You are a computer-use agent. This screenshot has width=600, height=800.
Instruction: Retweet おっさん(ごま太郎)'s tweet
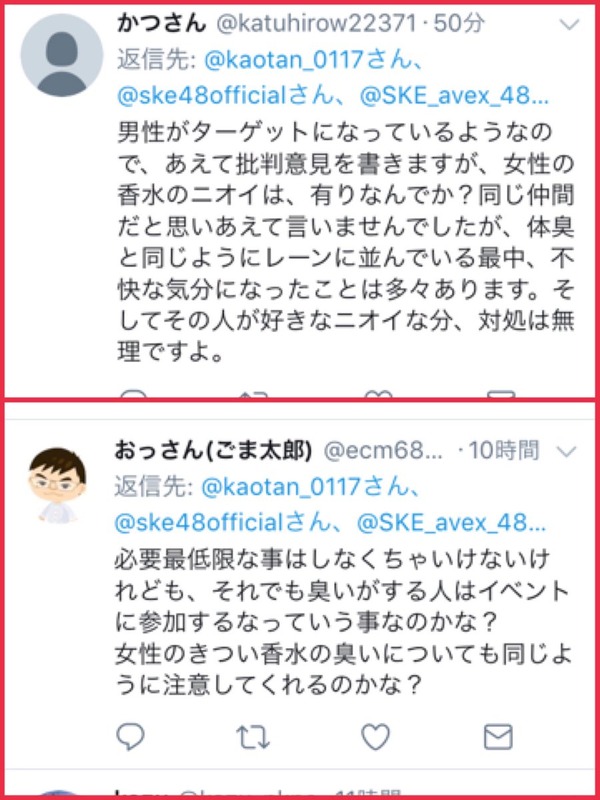(253, 737)
